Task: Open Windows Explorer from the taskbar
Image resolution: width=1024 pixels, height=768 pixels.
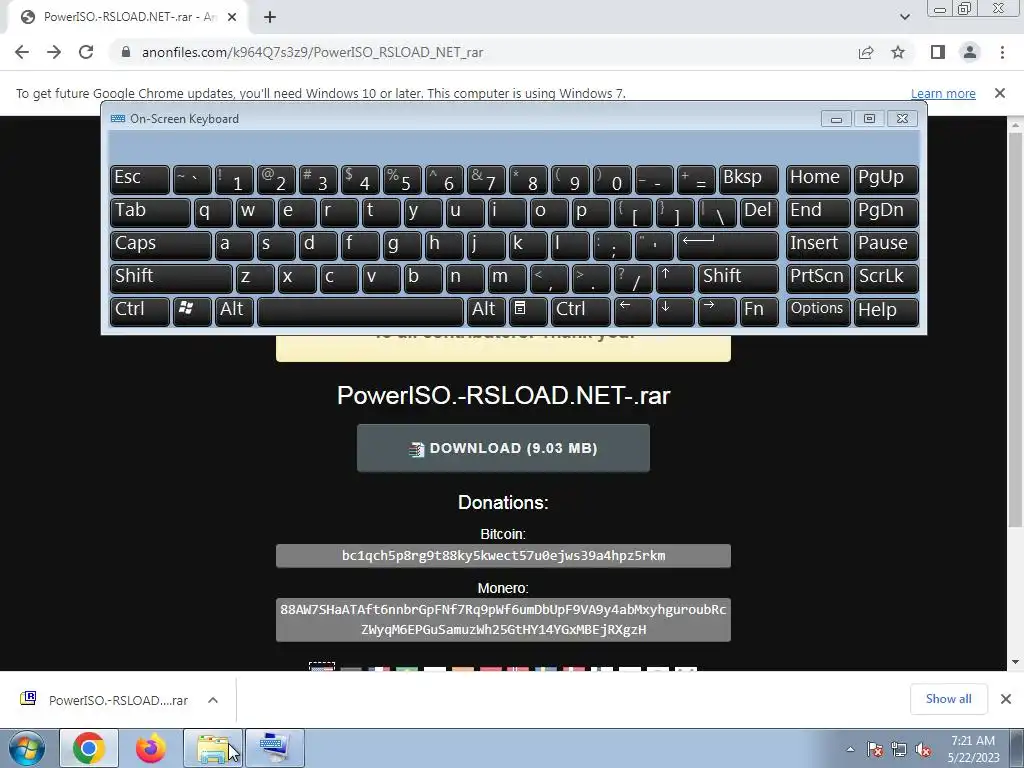Action: (x=213, y=748)
